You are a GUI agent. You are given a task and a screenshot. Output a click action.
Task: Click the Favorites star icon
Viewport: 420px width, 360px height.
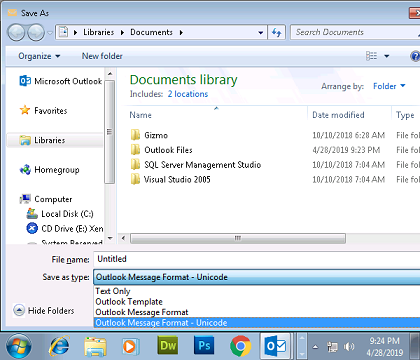[25, 110]
